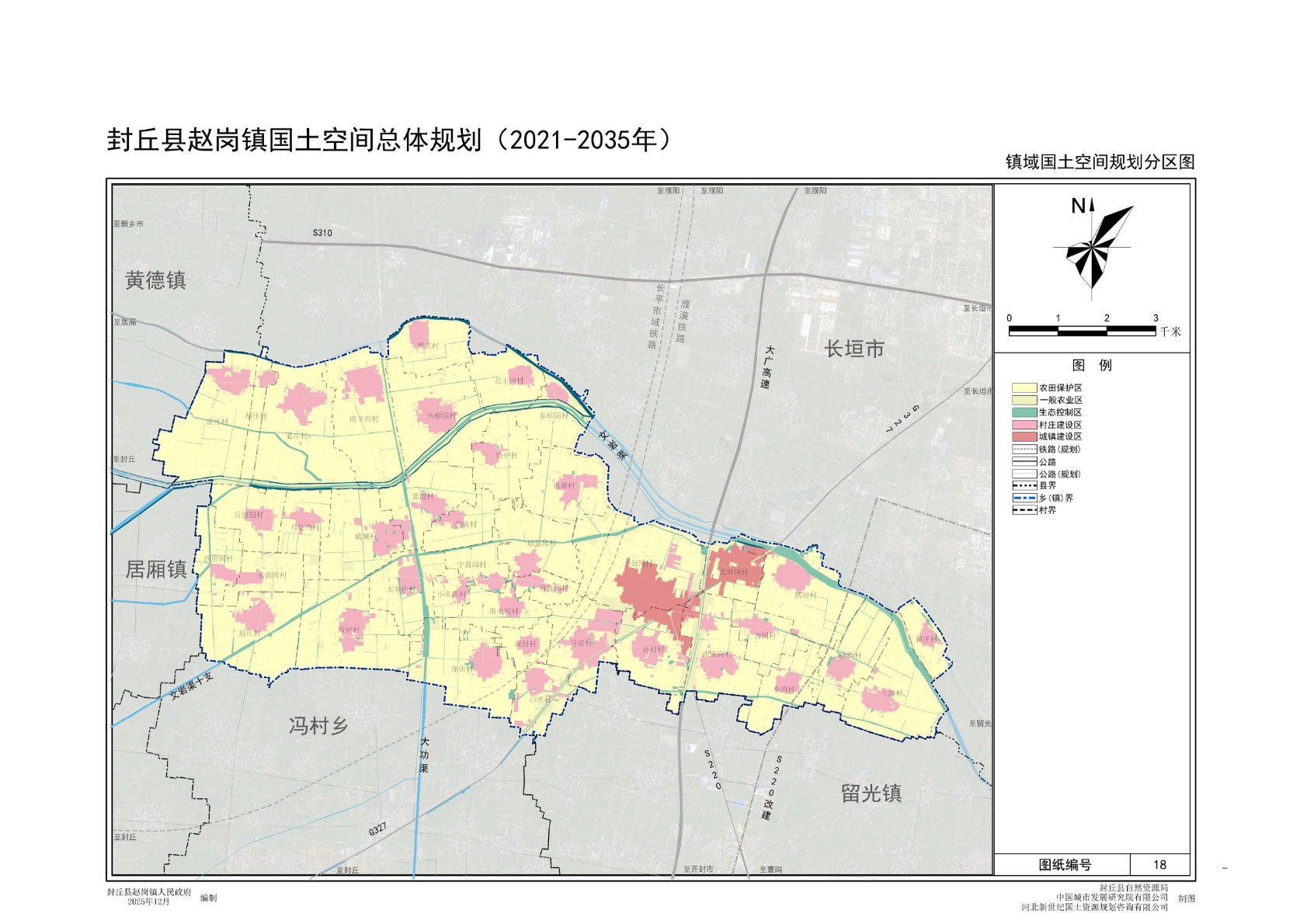Click the 乡(镇)界 blue dashed legend symbol
The width and height of the screenshot is (1307, 924).
click(1024, 498)
